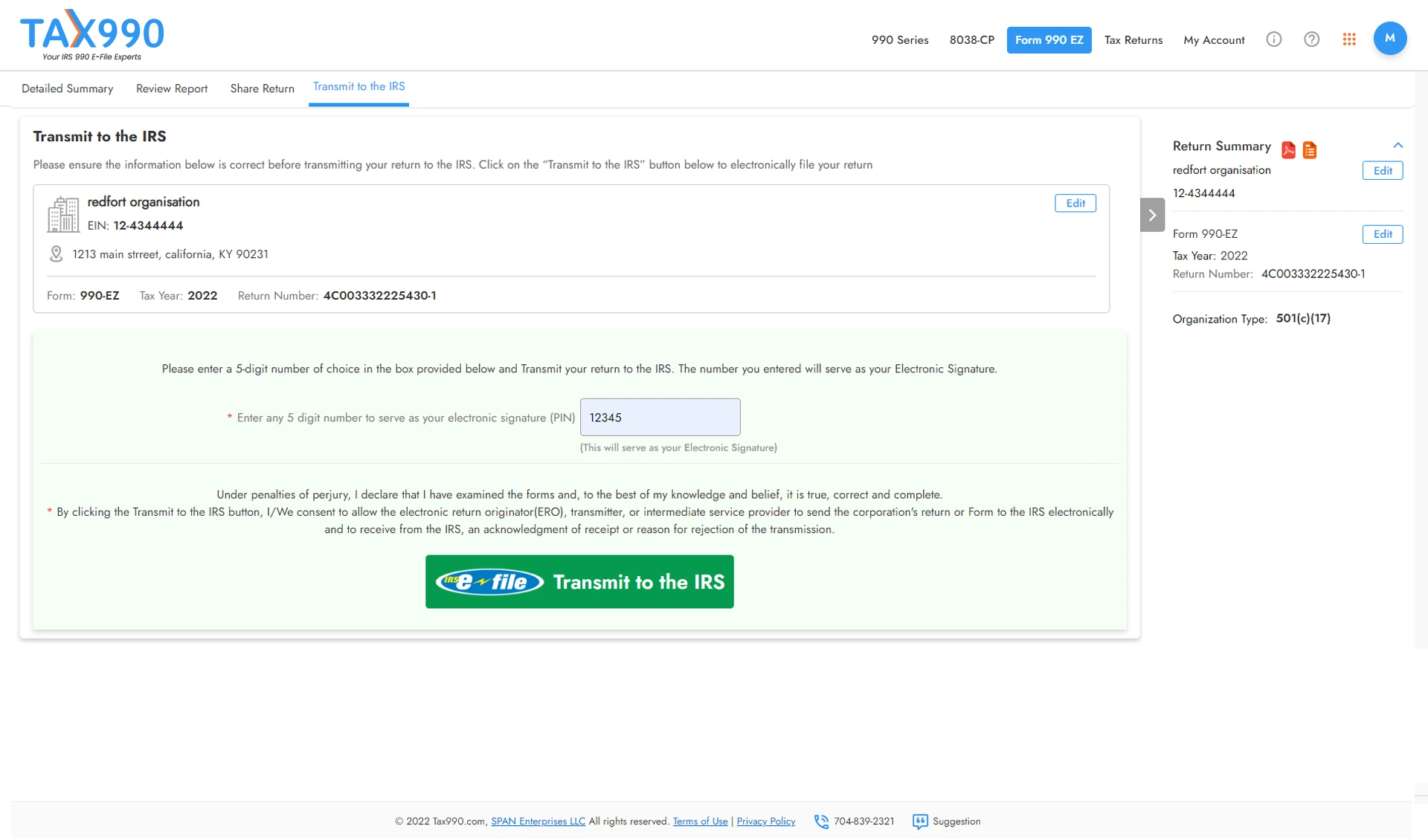Open the help question mark icon
1428x840 pixels.
pos(1312,39)
